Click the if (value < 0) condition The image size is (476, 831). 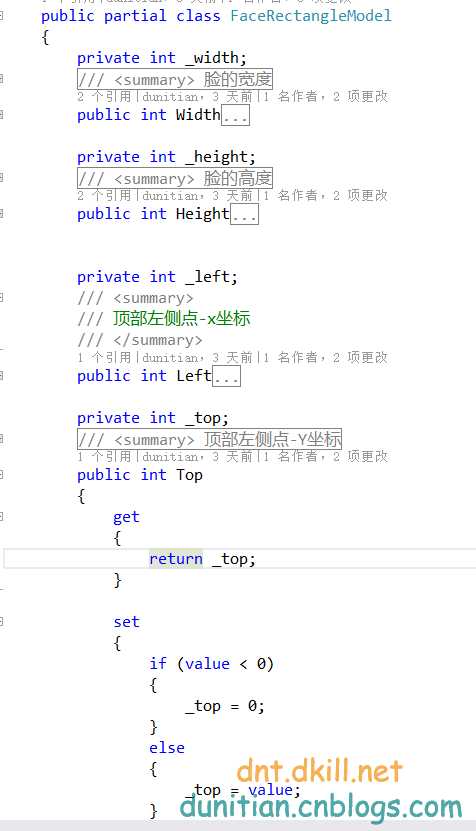(211, 664)
